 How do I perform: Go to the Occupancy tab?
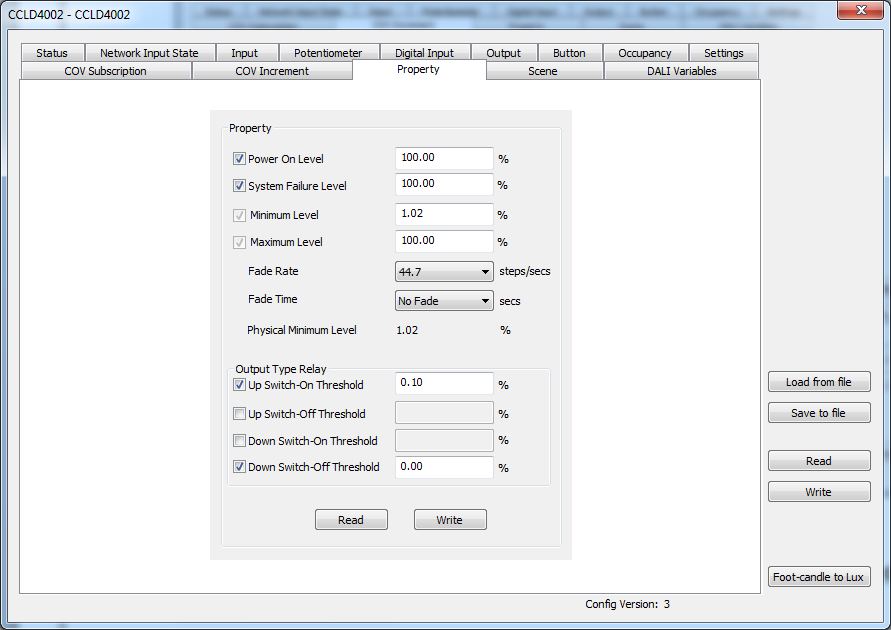click(x=645, y=53)
